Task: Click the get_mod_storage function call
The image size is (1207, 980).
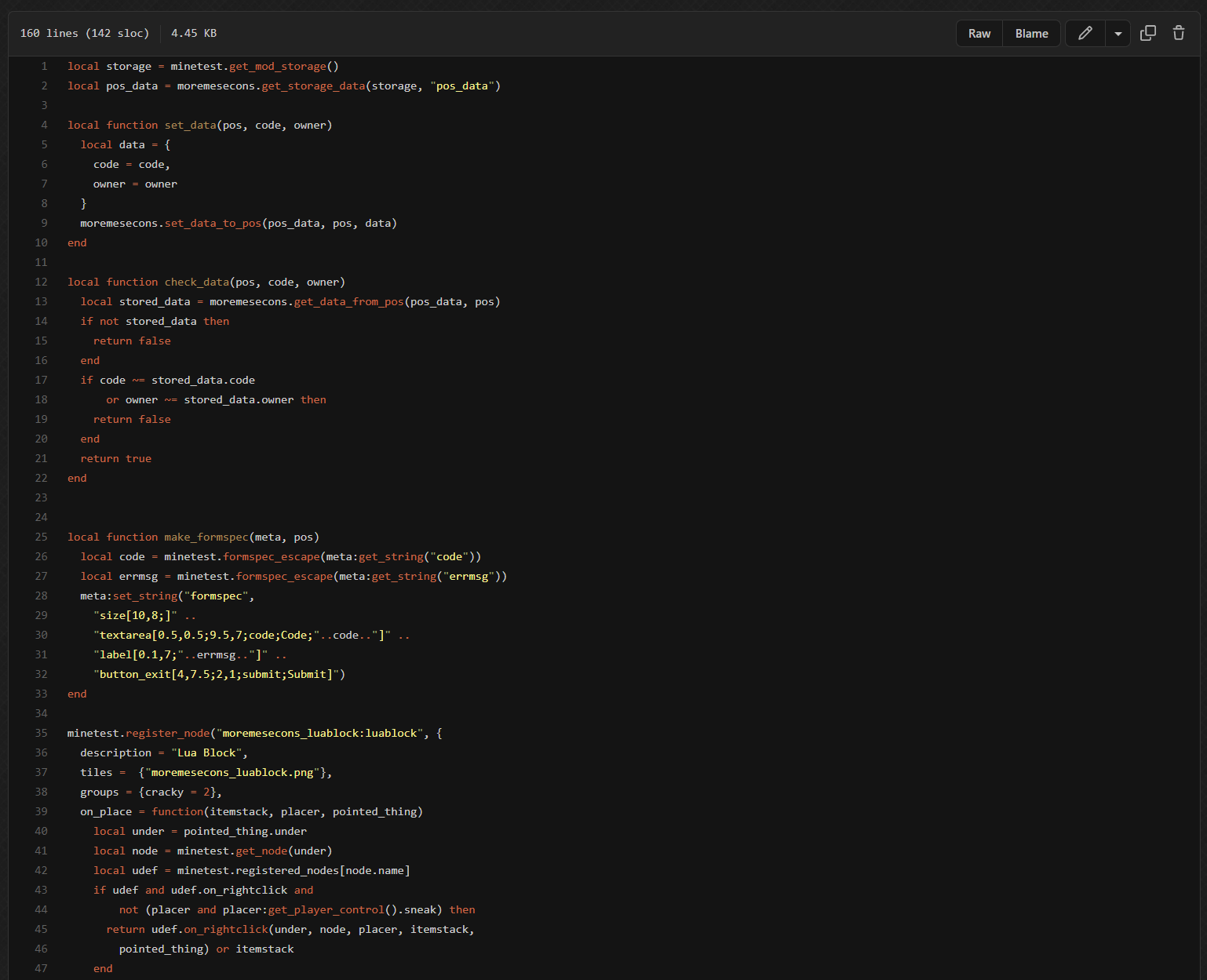Action: click(277, 67)
